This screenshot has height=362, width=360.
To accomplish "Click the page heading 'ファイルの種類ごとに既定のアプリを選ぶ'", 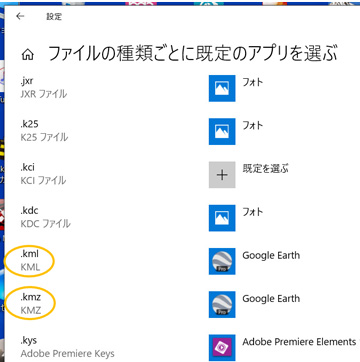I will pos(193,54).
